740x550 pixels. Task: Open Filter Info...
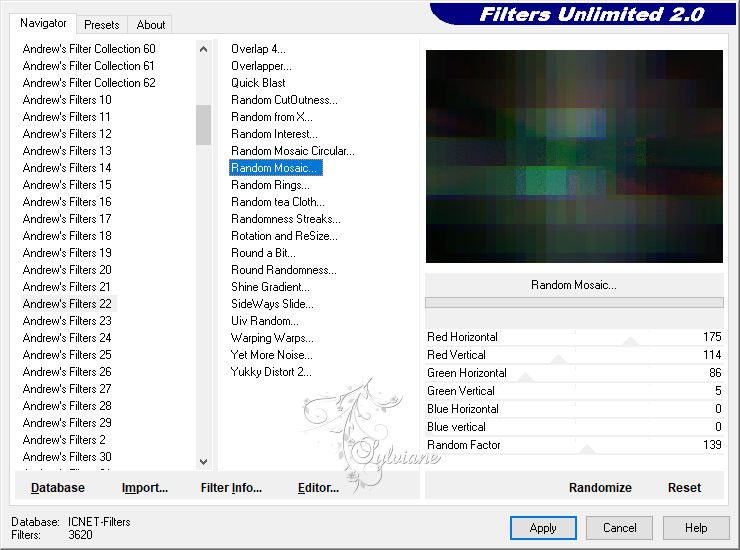pos(231,488)
